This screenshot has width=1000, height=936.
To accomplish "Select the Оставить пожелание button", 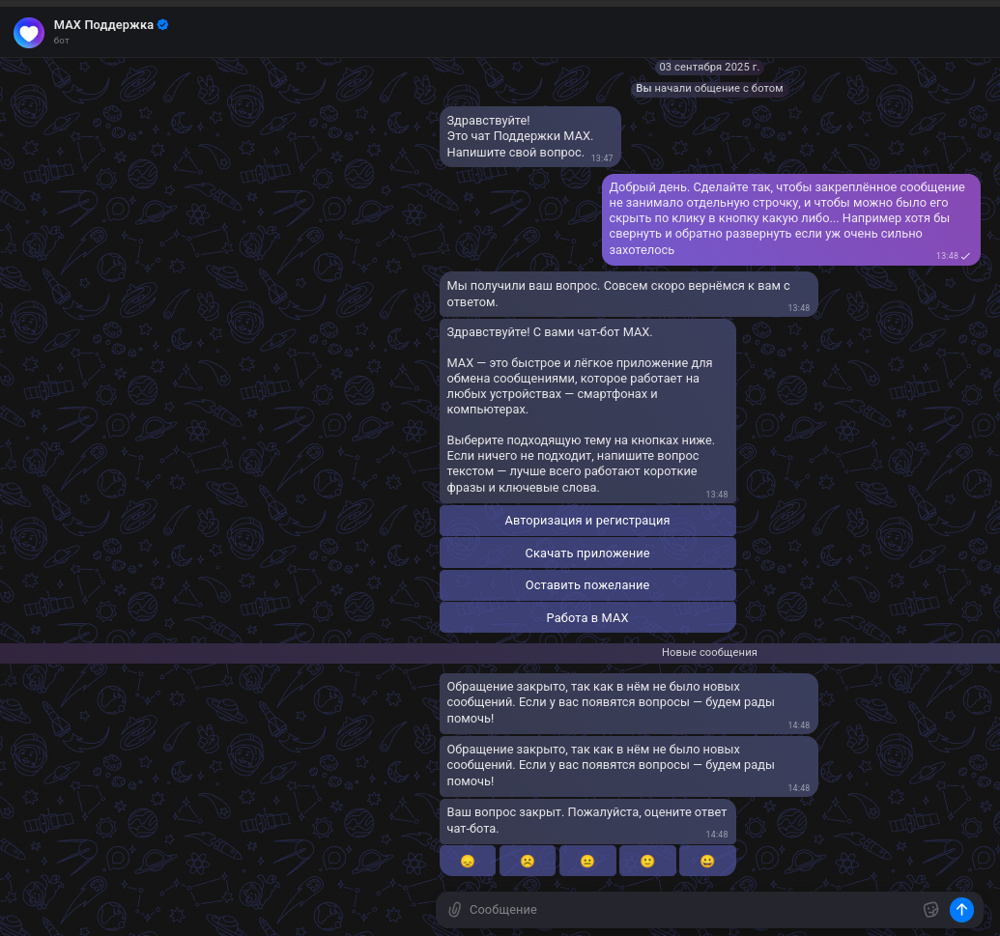I will [587, 585].
